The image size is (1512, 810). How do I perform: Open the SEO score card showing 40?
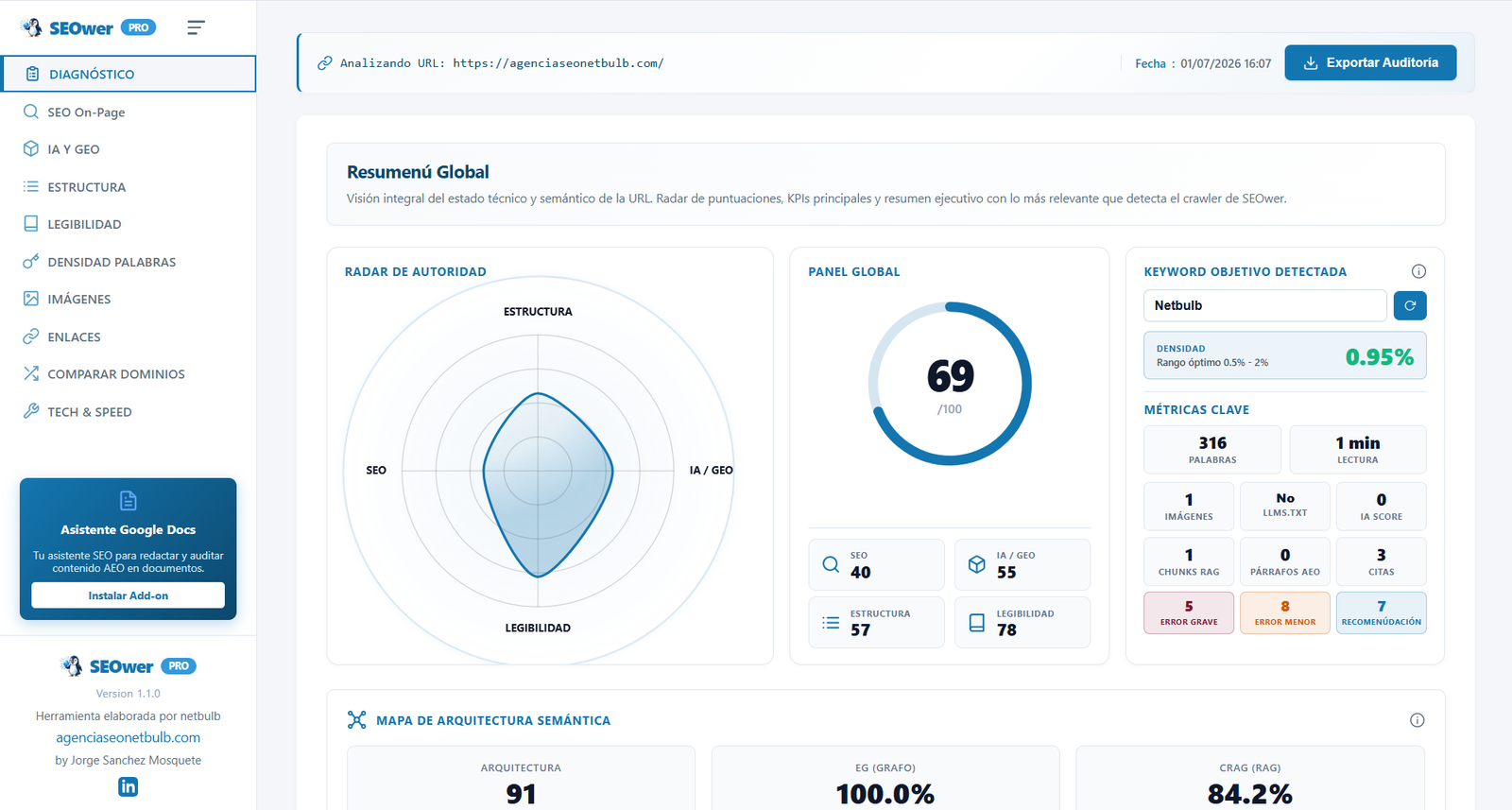[877, 564]
